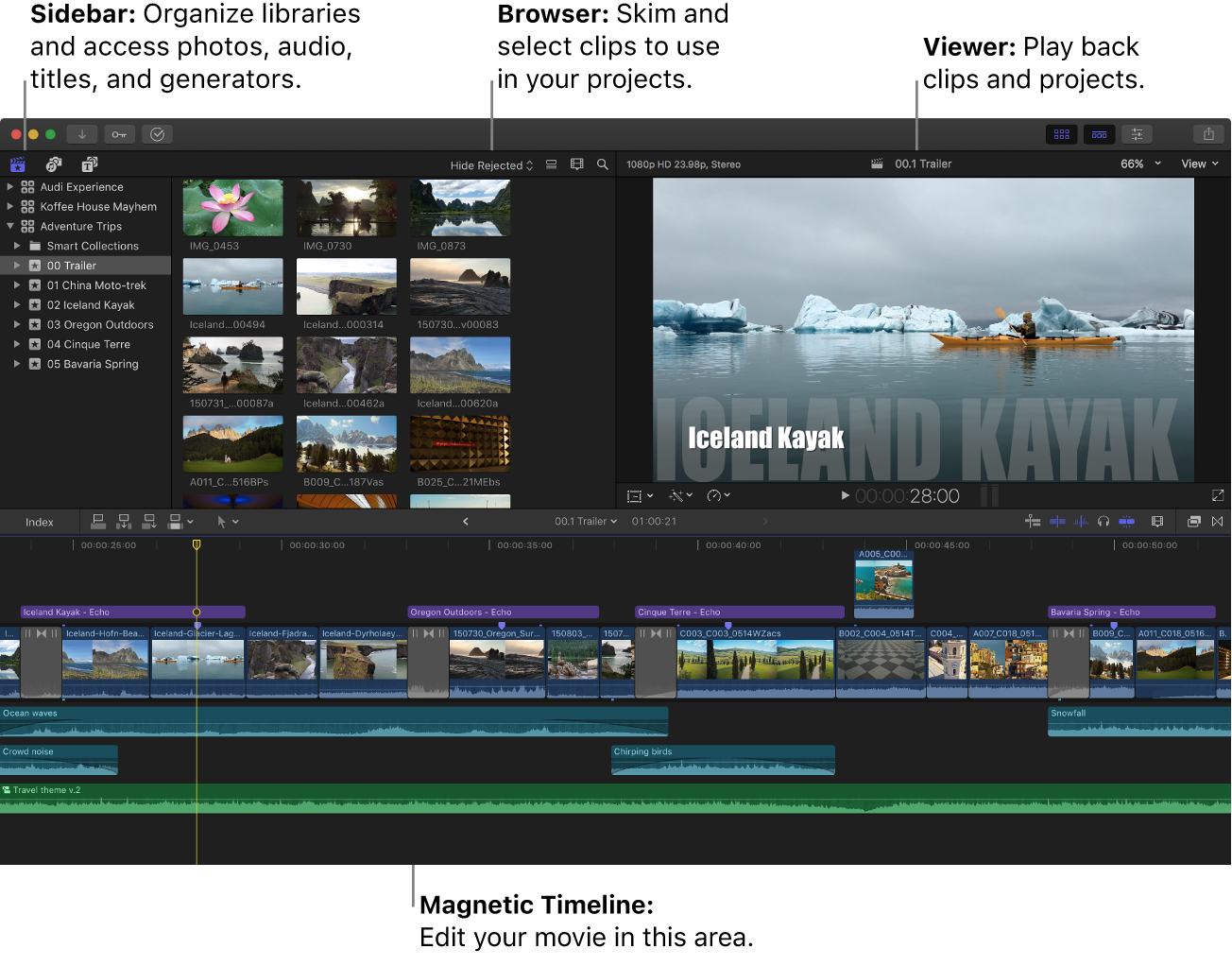Toggle the Browser to filmstrip view

[x=551, y=164]
